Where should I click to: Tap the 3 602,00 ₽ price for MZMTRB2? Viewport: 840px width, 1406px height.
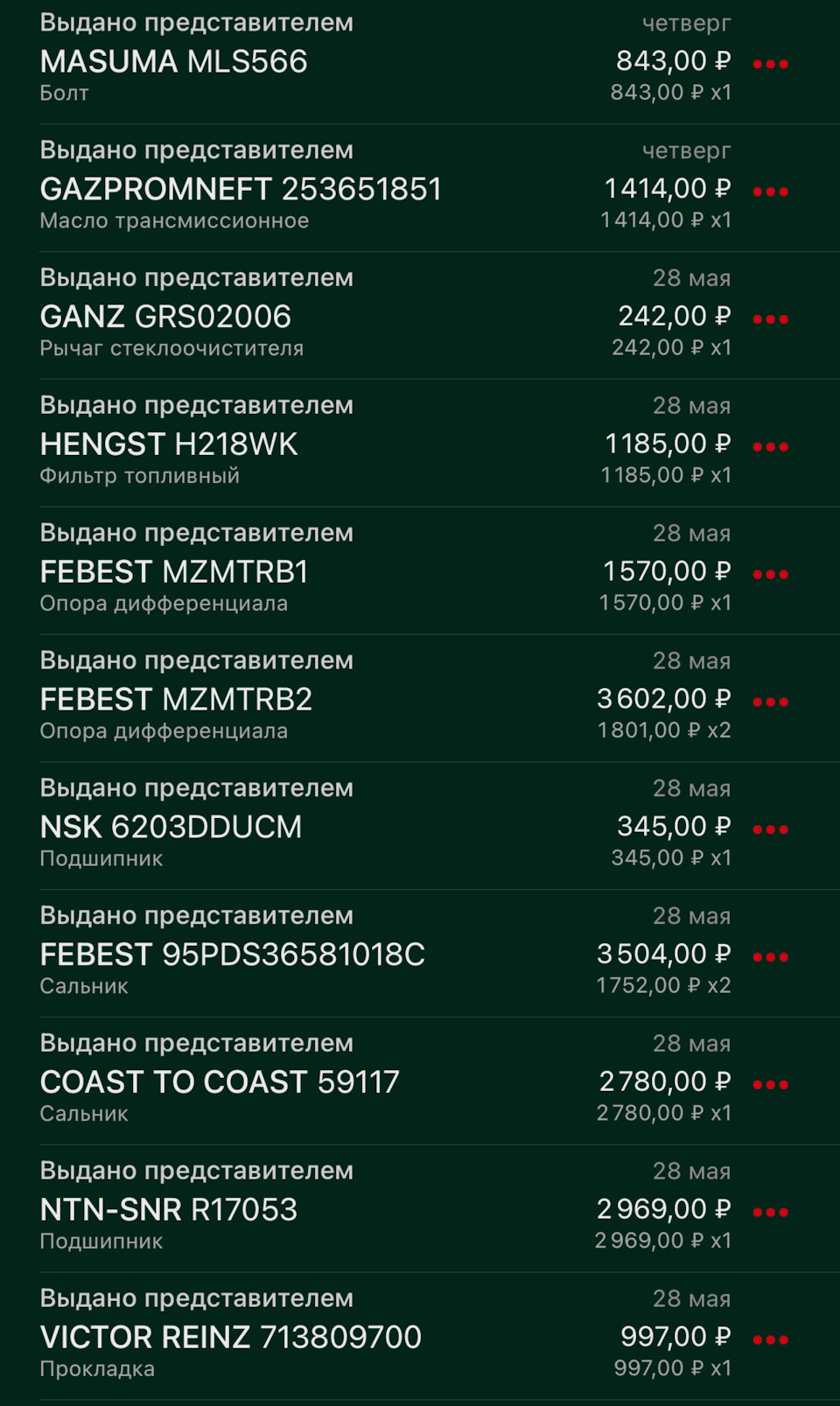click(663, 699)
